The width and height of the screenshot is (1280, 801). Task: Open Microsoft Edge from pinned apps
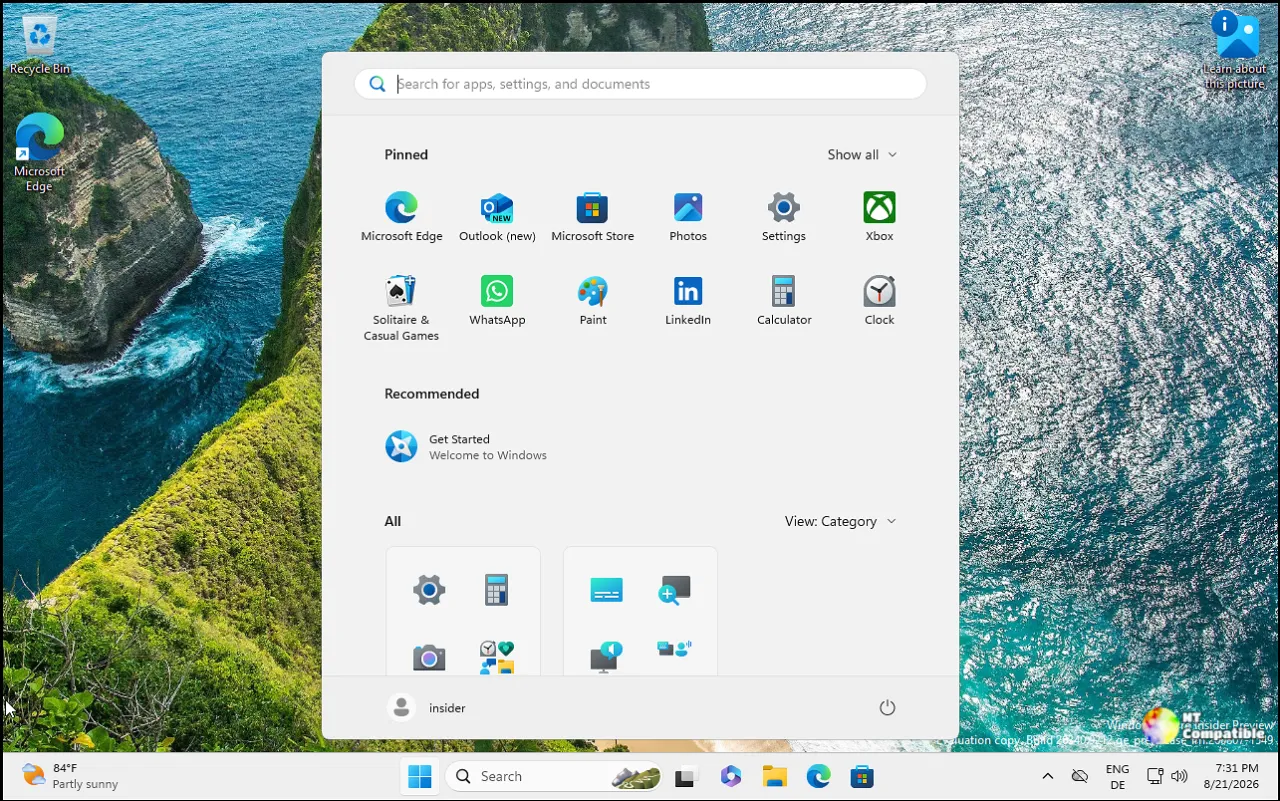(401, 217)
